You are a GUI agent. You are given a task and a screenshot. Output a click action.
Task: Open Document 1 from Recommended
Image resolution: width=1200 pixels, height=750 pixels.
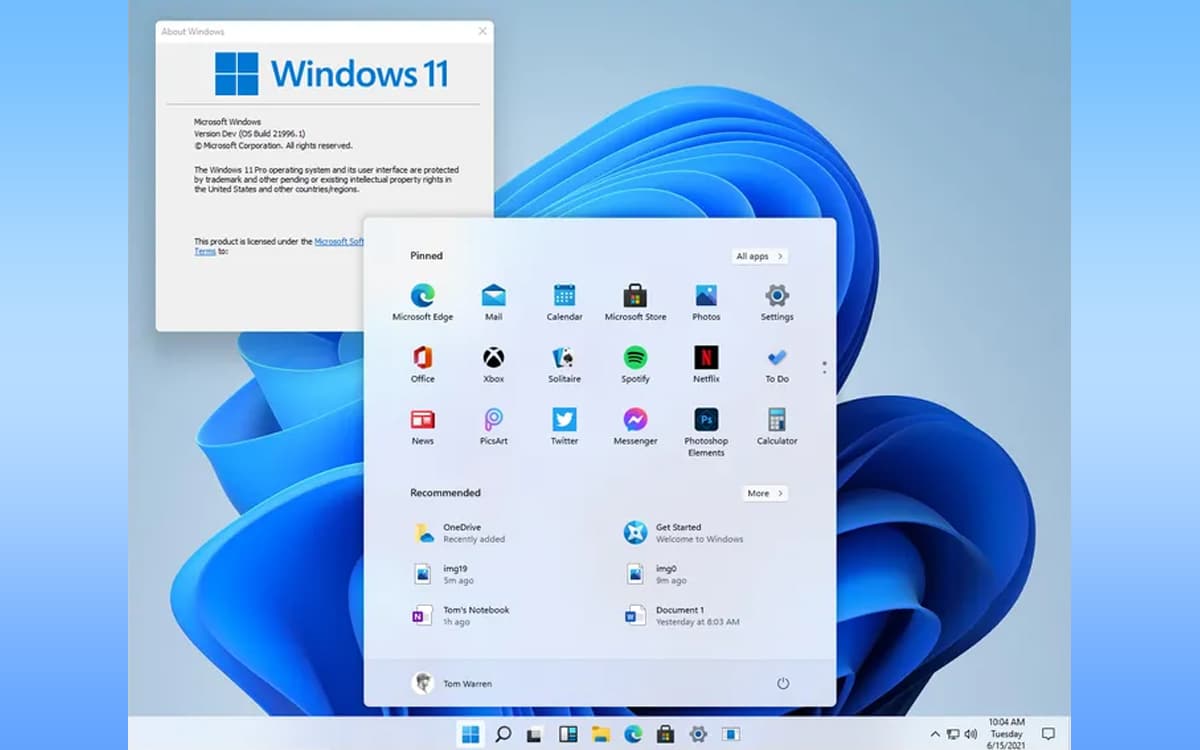point(680,615)
